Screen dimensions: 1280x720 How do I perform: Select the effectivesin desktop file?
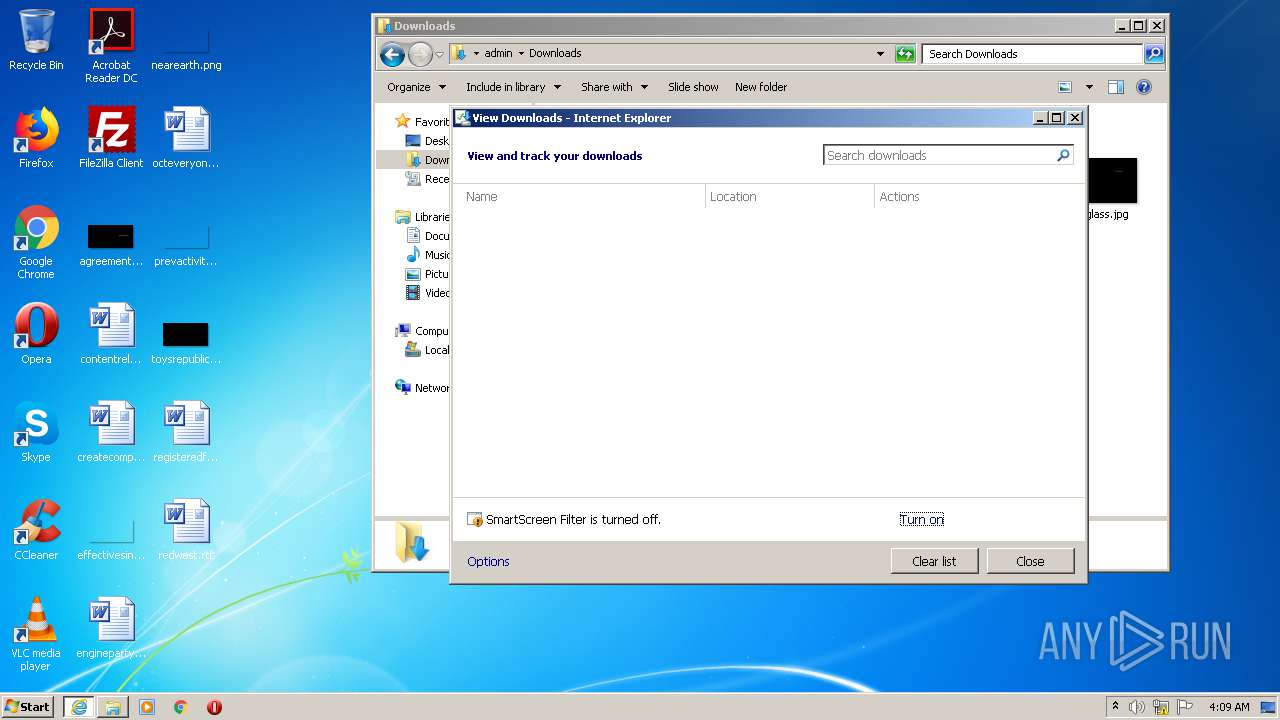[111, 540]
